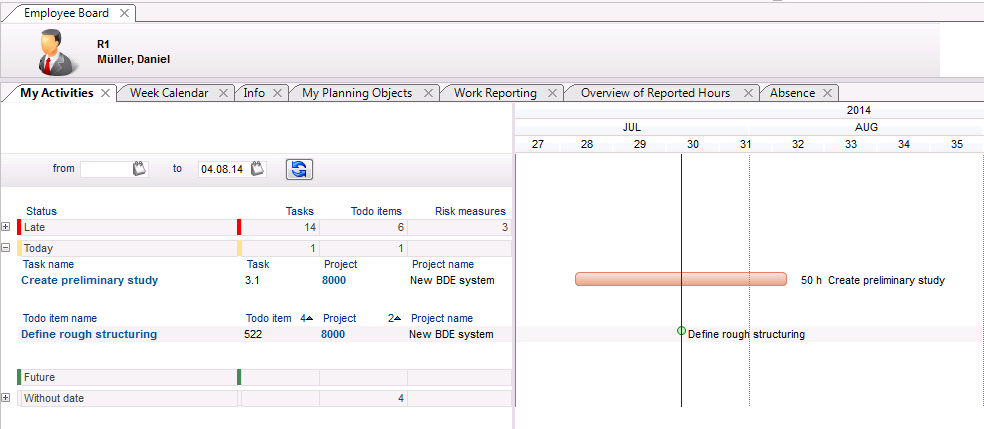Click the red Late status color marker

pos(19,226)
